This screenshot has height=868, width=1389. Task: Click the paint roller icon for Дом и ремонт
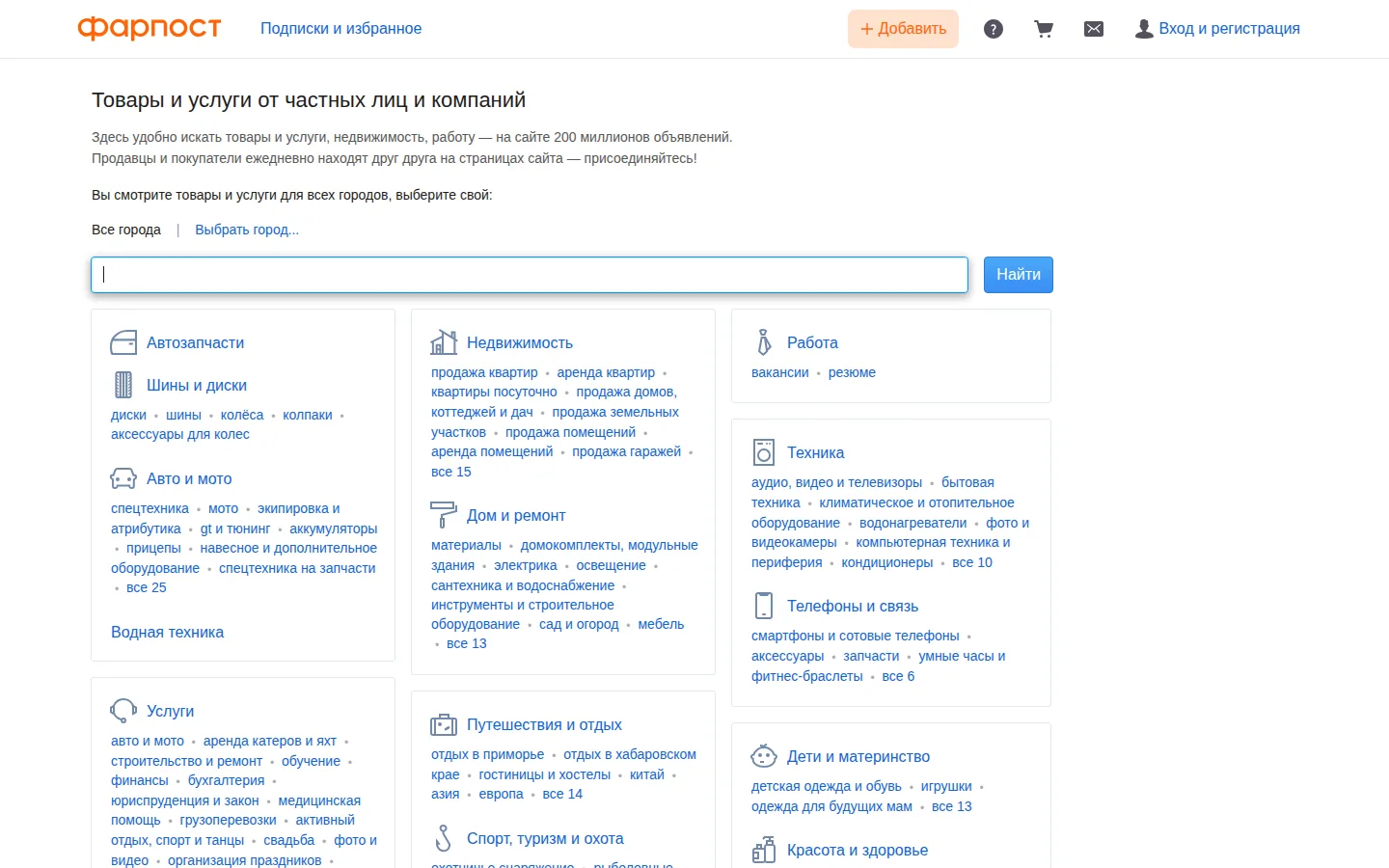pyautogui.click(x=444, y=515)
